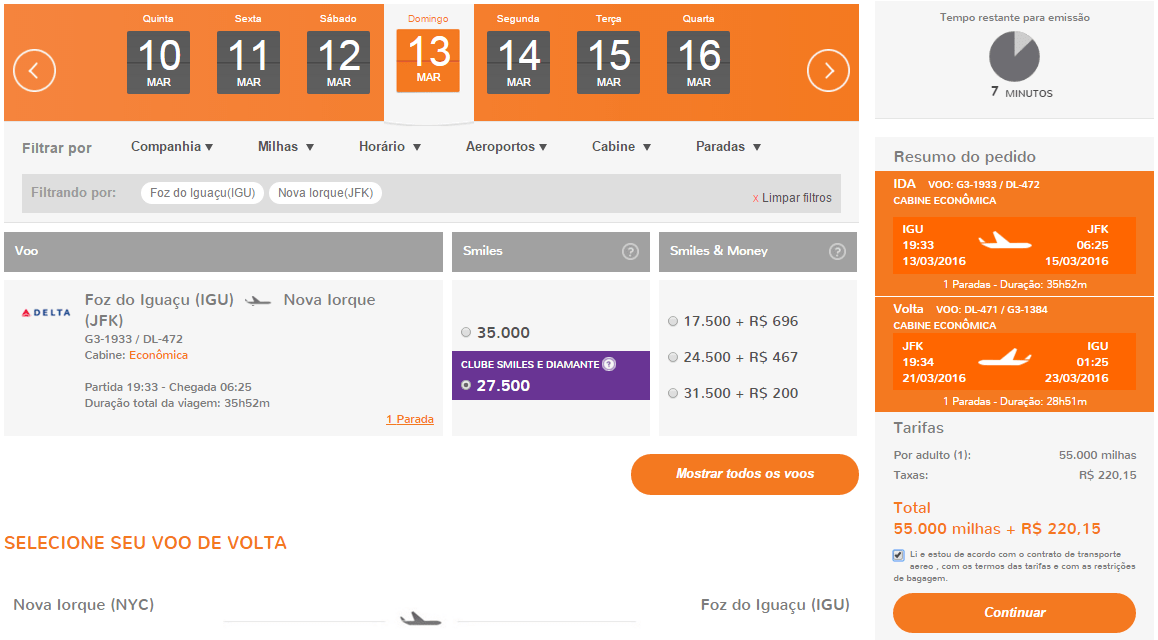Click the Delta airline logo

pos(46,312)
